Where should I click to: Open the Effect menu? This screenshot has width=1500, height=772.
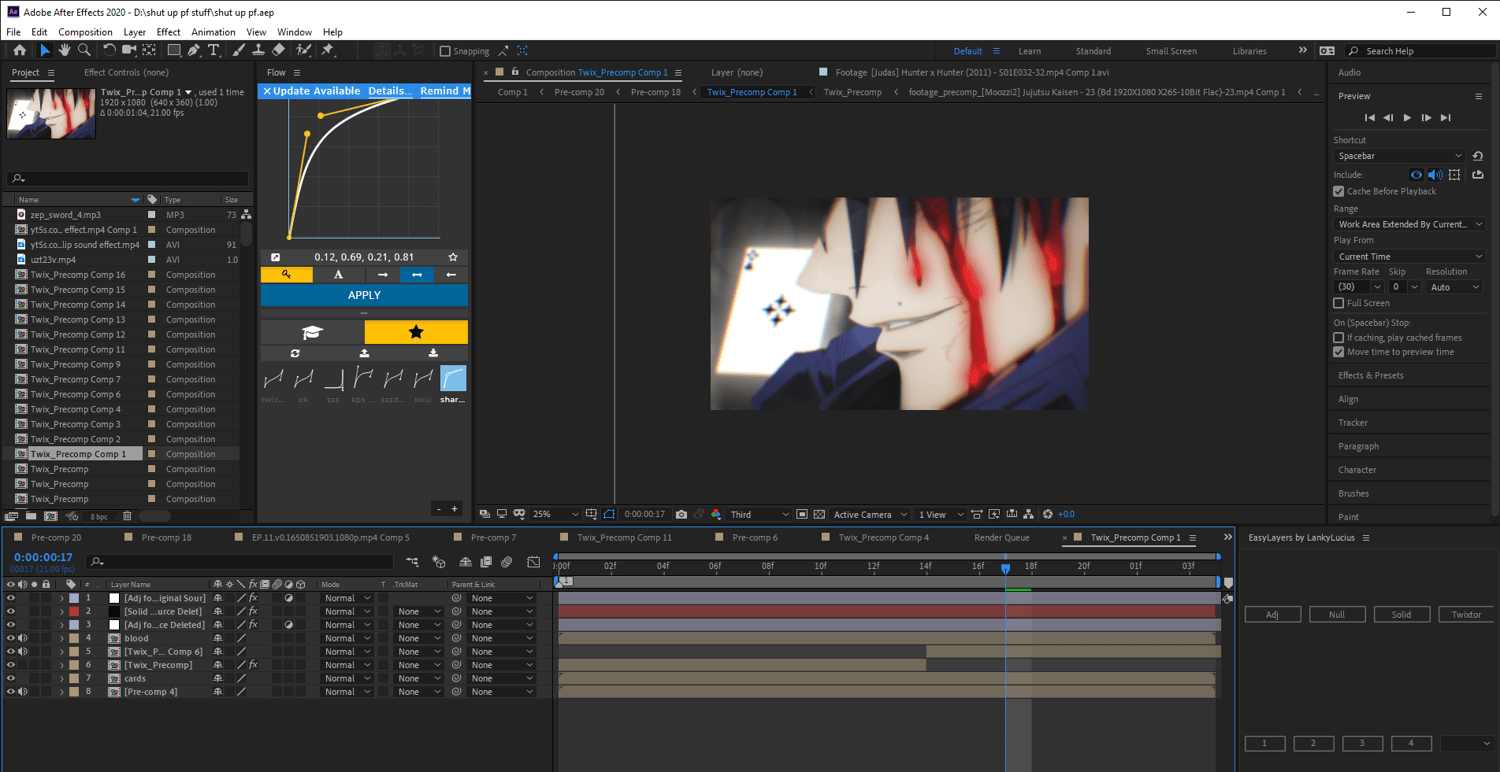(168, 32)
